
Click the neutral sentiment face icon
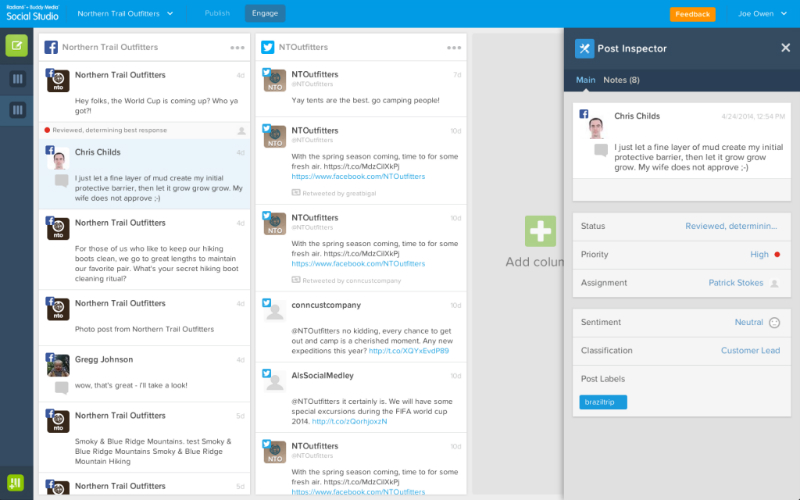tap(774, 322)
